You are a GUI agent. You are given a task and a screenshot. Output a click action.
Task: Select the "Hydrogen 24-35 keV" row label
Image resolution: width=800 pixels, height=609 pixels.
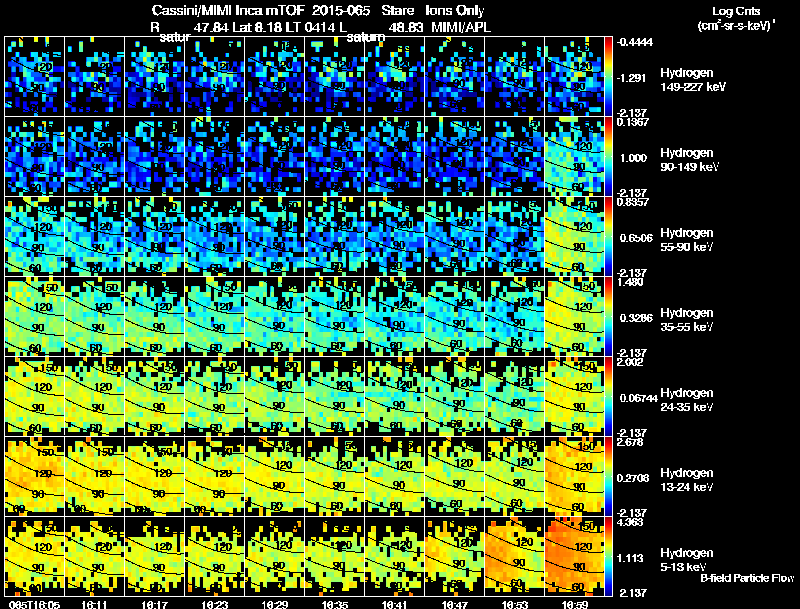coord(687,400)
